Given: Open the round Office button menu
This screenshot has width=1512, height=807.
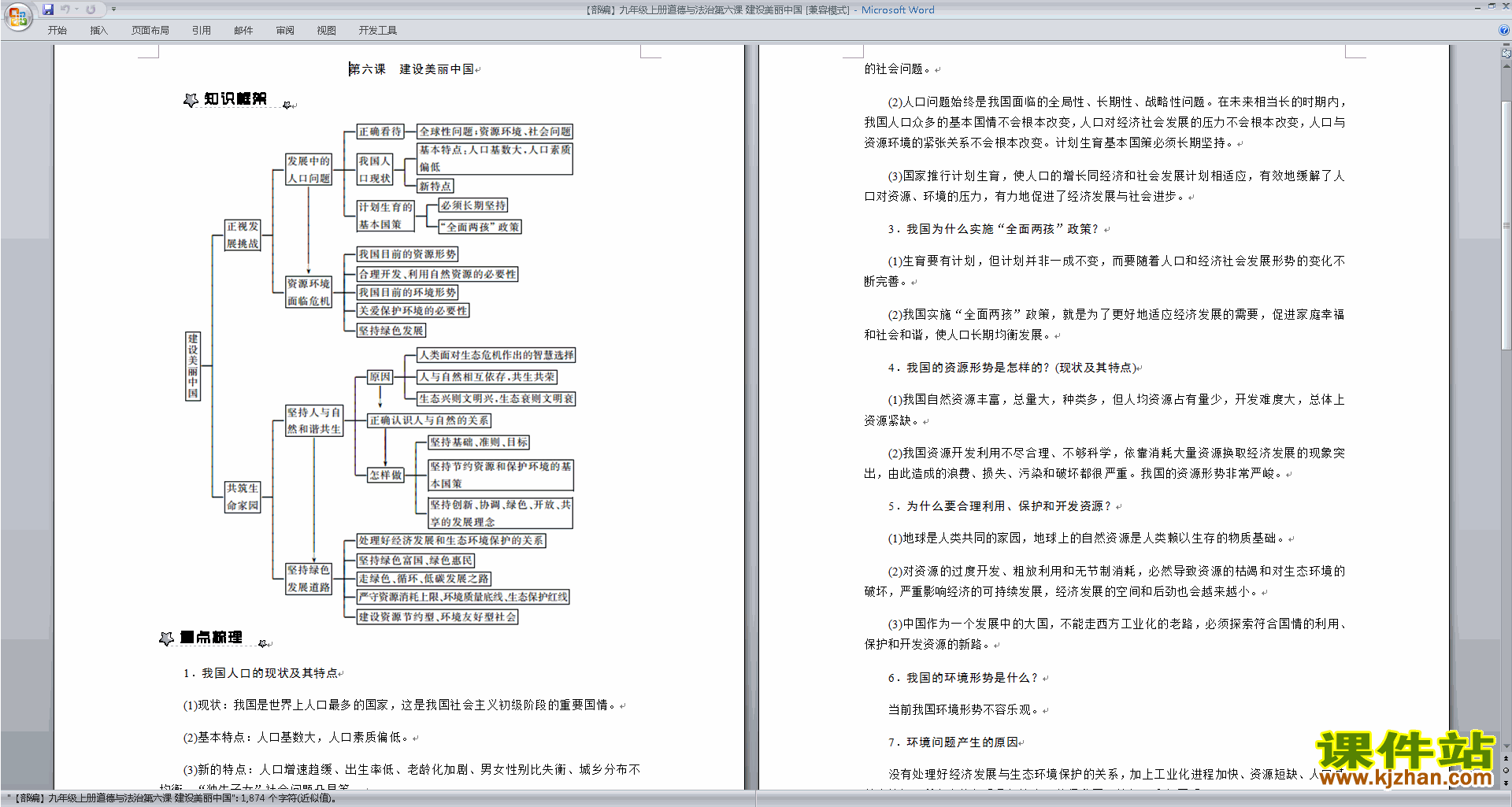Looking at the screenshot, I should 17,16.
